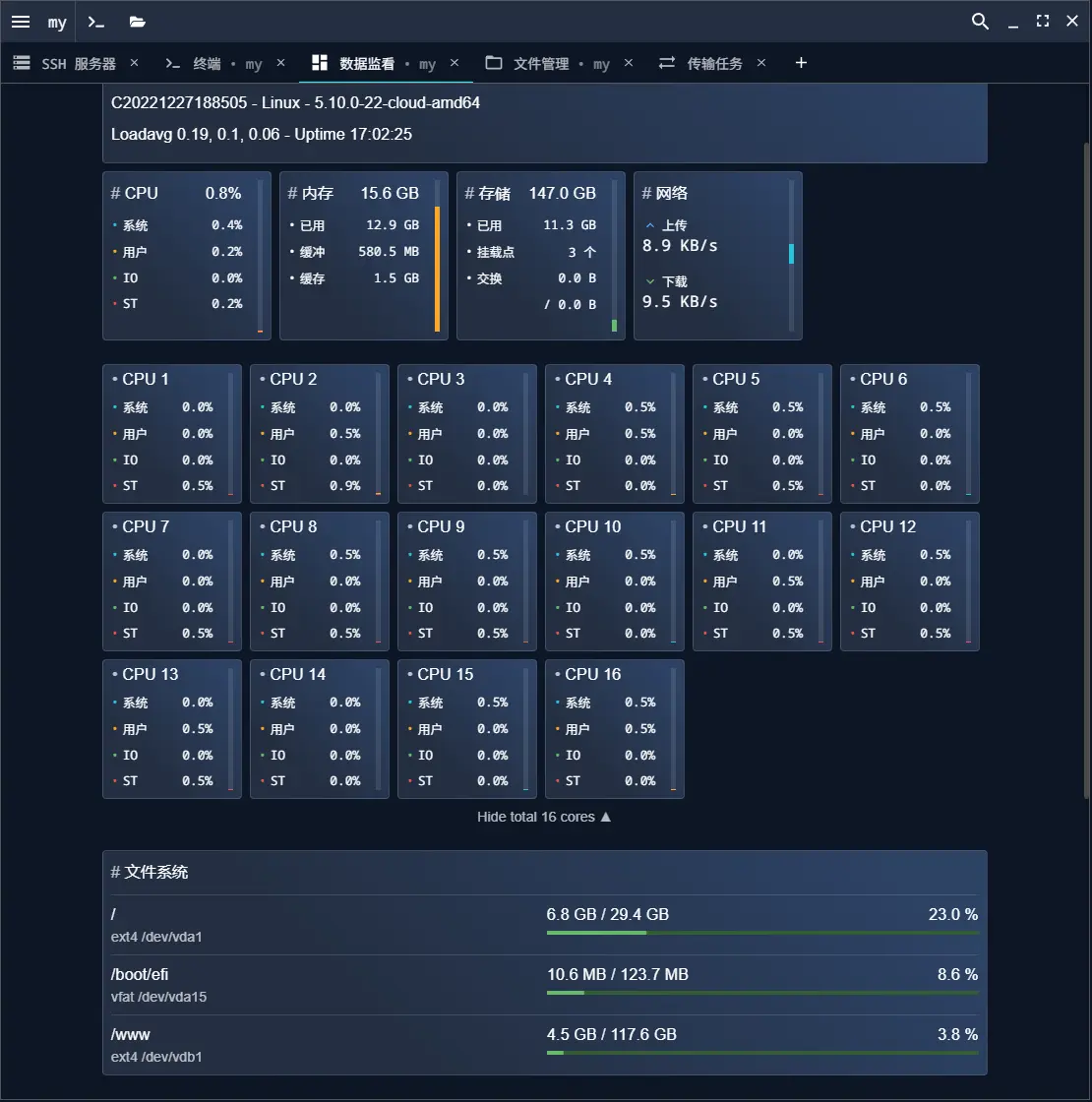This screenshot has height=1102, width=1092.
Task: Open the hamburger main menu
Action: (21, 22)
